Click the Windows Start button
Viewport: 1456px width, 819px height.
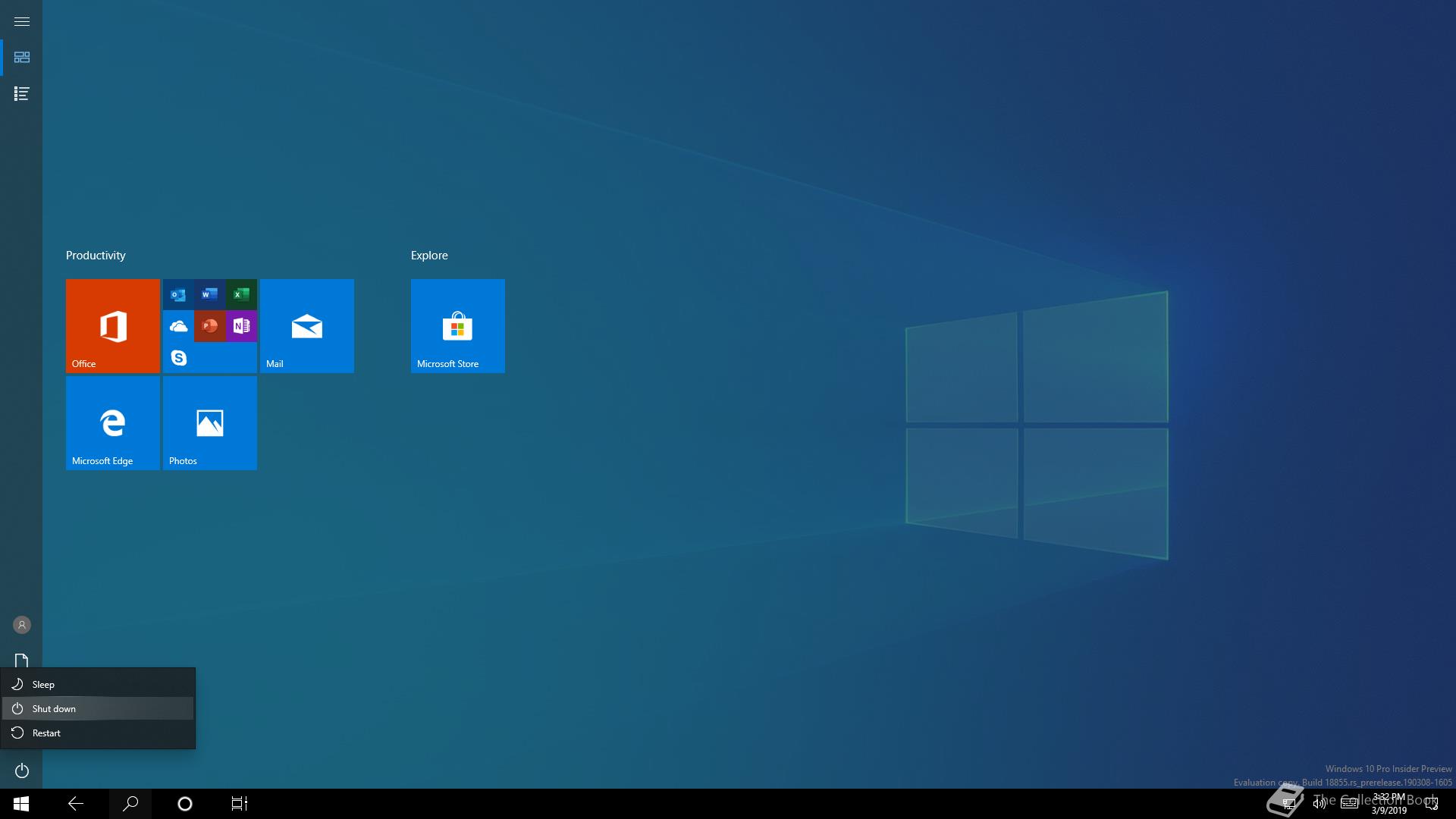pyautogui.click(x=21, y=804)
